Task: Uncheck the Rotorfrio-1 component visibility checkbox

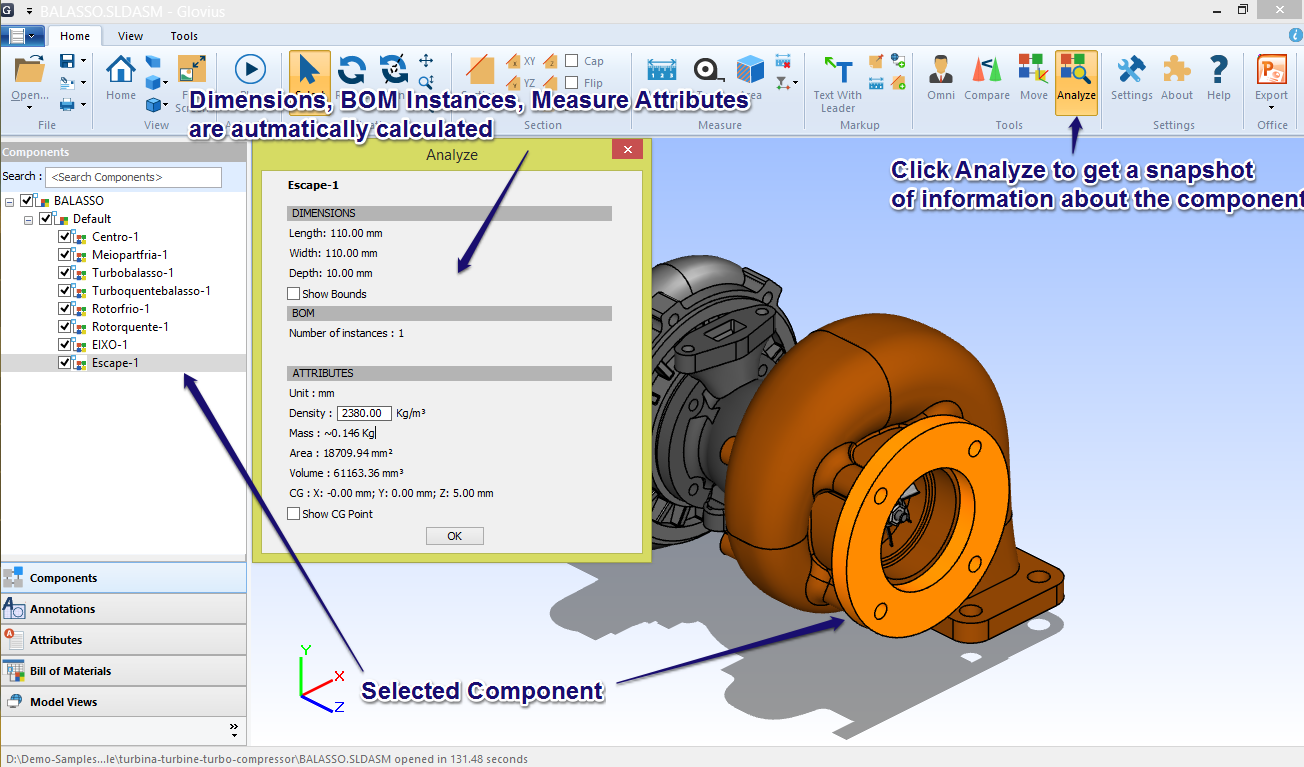Action: [65, 309]
